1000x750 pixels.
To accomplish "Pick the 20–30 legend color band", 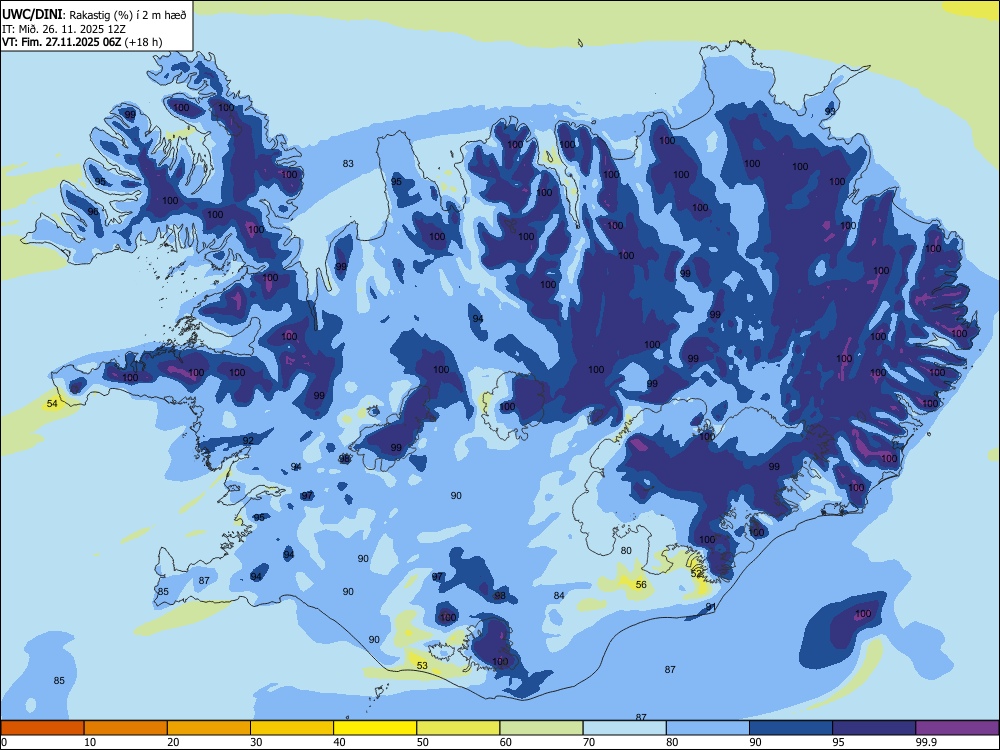I will point(209,728).
